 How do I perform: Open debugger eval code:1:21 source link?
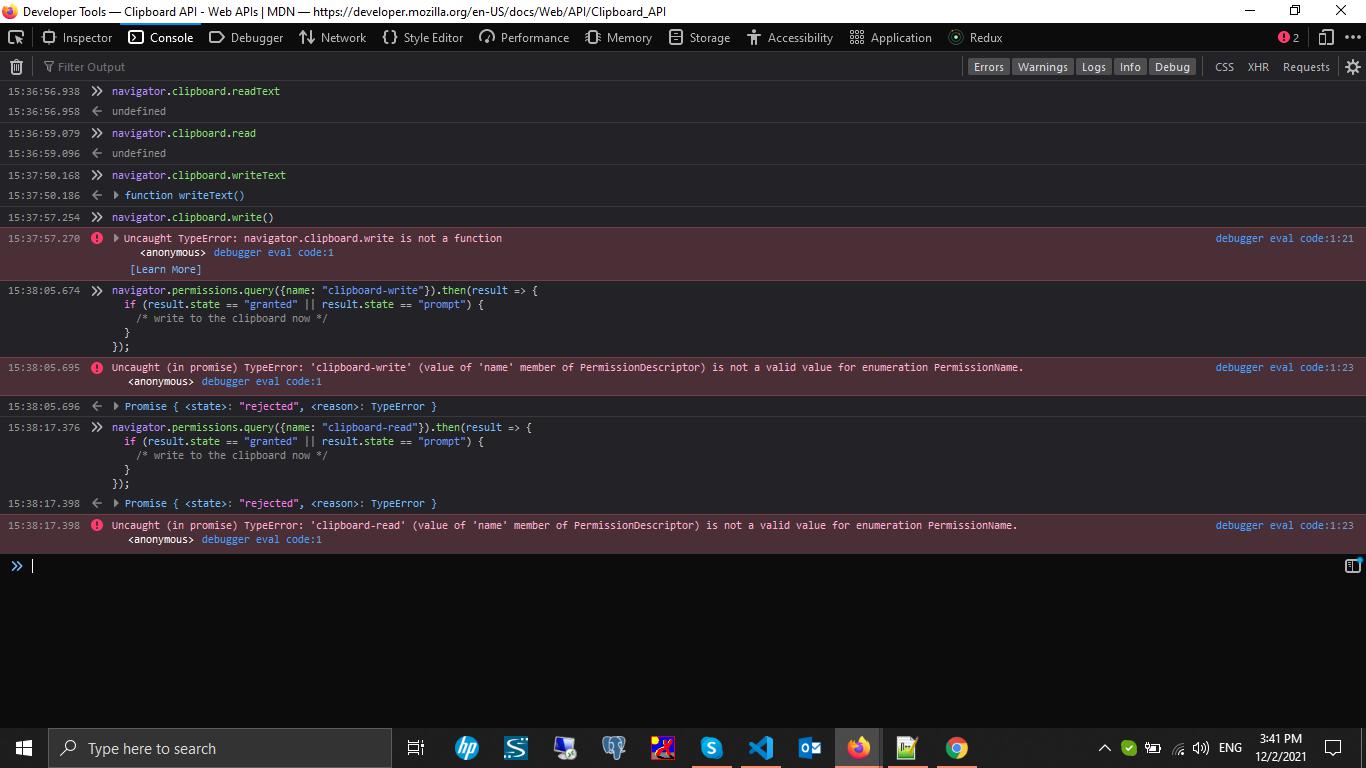(x=1284, y=238)
